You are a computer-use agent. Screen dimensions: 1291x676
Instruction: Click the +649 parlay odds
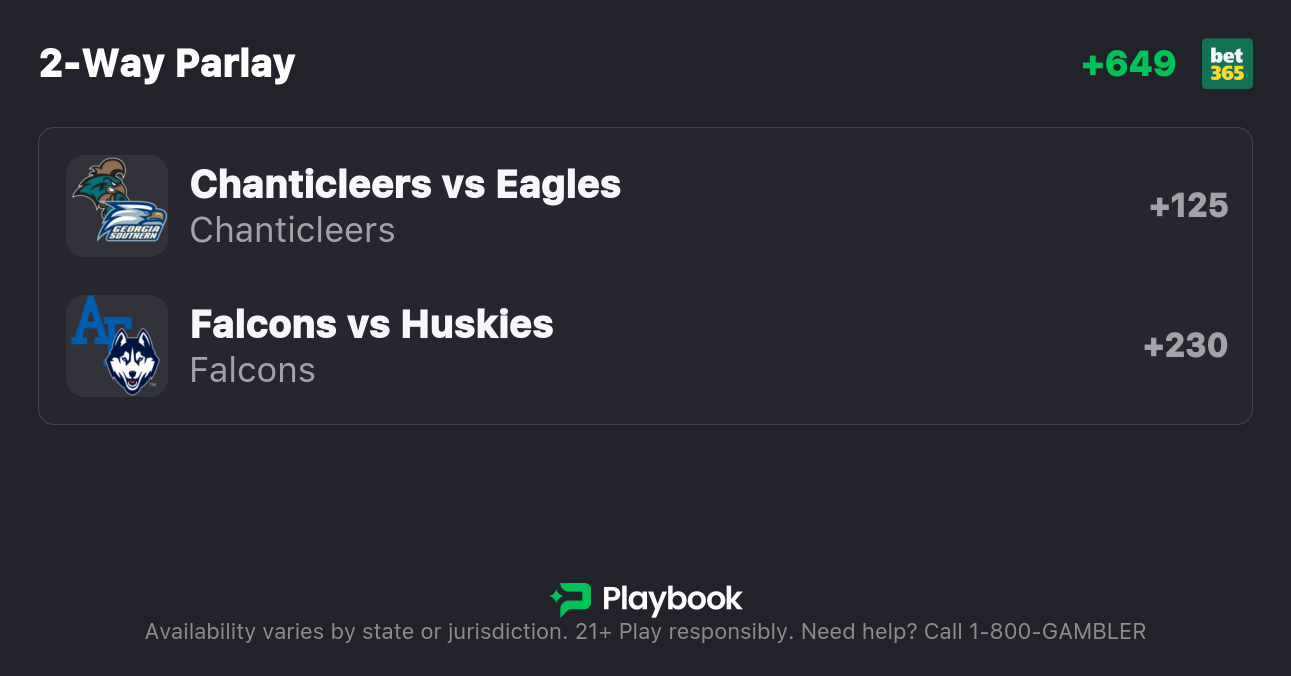pos(1129,63)
